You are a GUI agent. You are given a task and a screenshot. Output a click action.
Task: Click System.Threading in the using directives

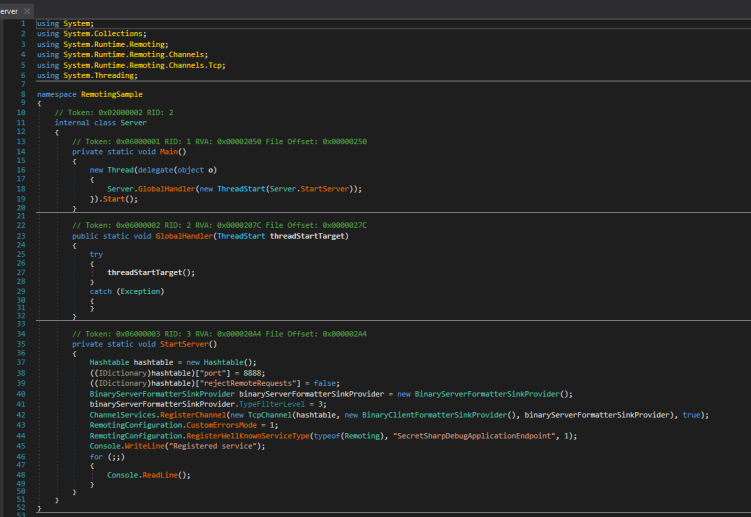(x=98, y=75)
